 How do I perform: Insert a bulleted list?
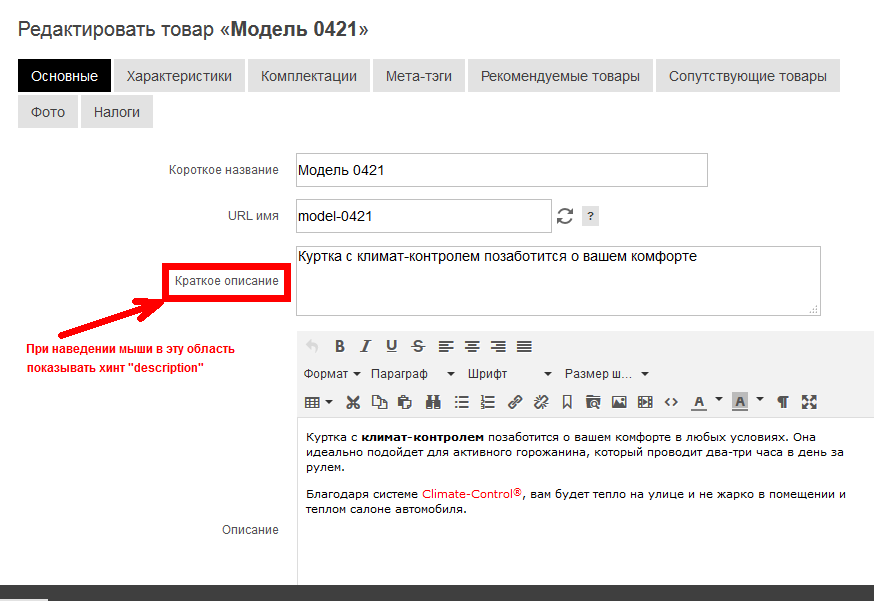tap(461, 402)
